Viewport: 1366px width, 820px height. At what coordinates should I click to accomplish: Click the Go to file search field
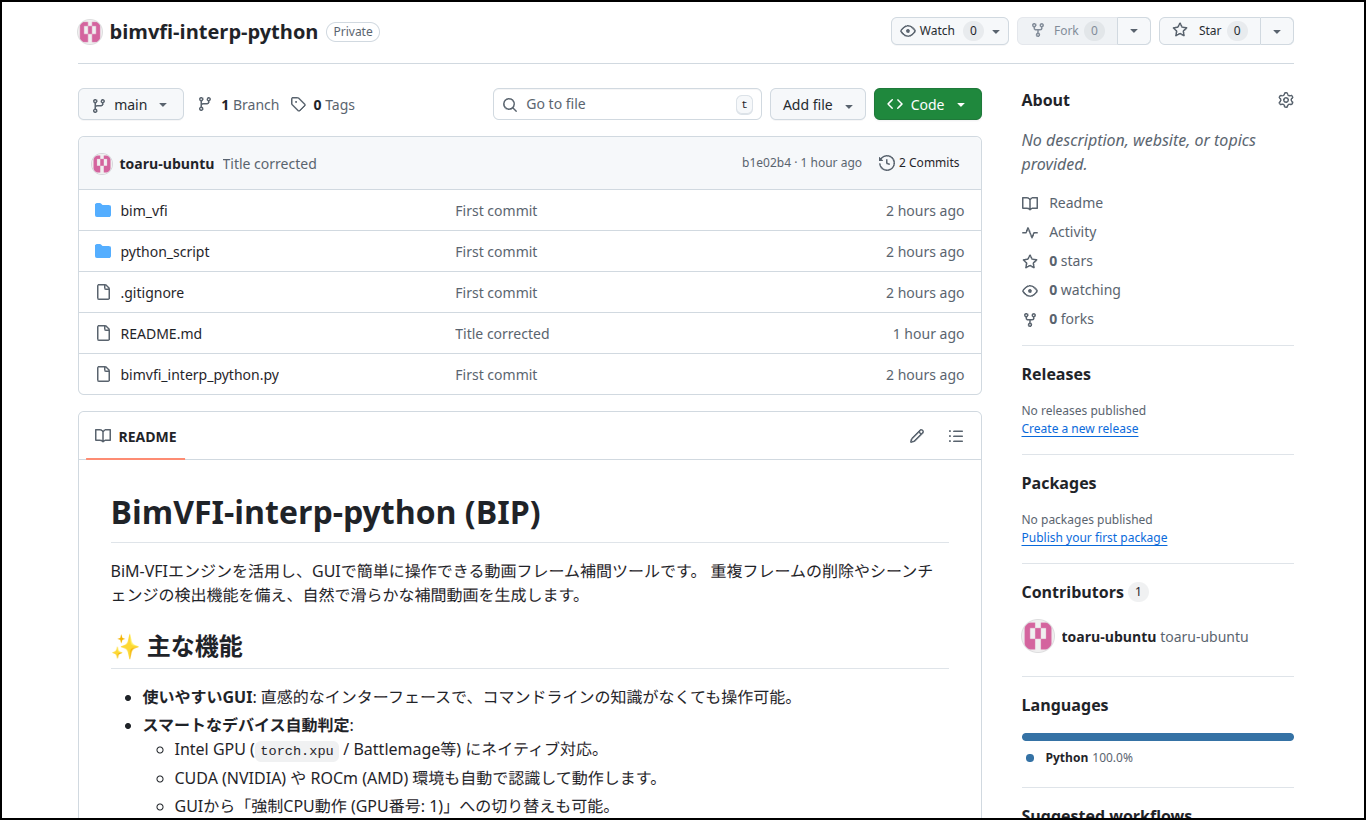click(x=627, y=104)
